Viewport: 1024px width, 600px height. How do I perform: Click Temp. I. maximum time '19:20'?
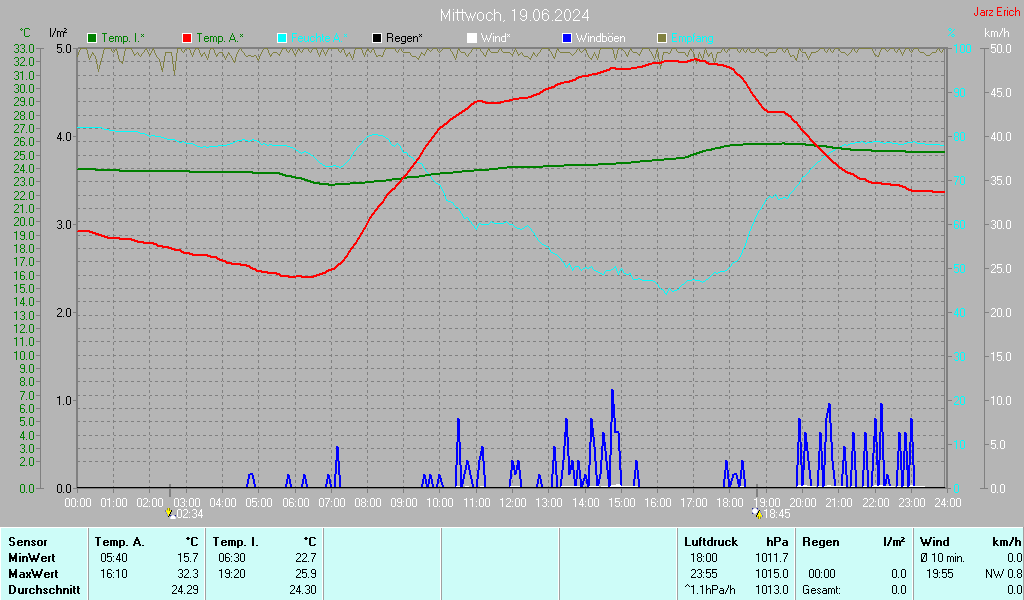tap(232, 574)
